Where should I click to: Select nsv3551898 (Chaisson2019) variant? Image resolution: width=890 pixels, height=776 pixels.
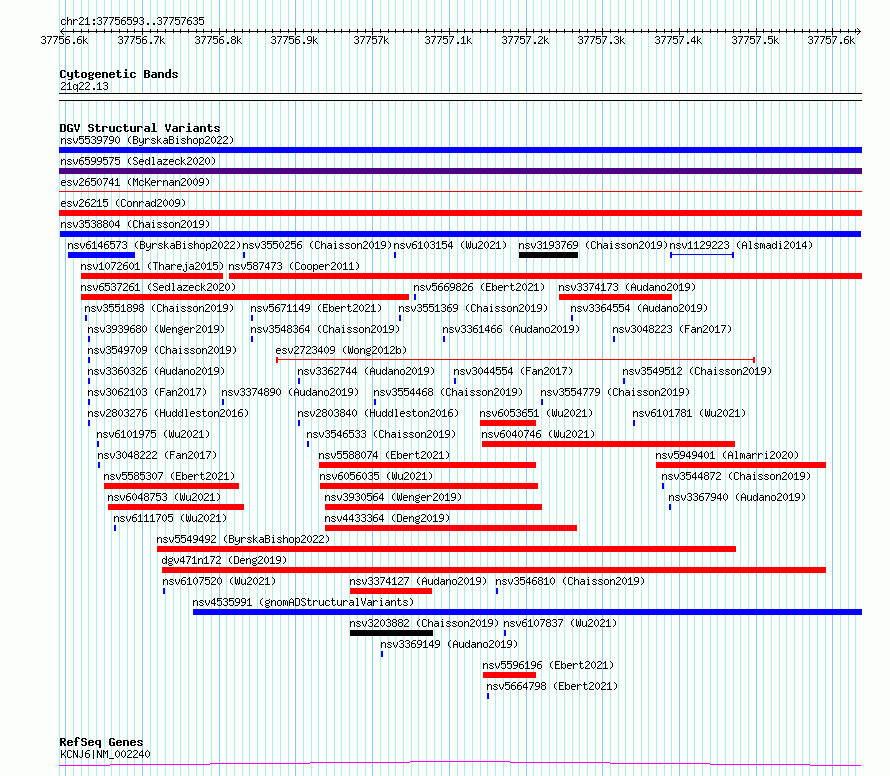coord(159,308)
